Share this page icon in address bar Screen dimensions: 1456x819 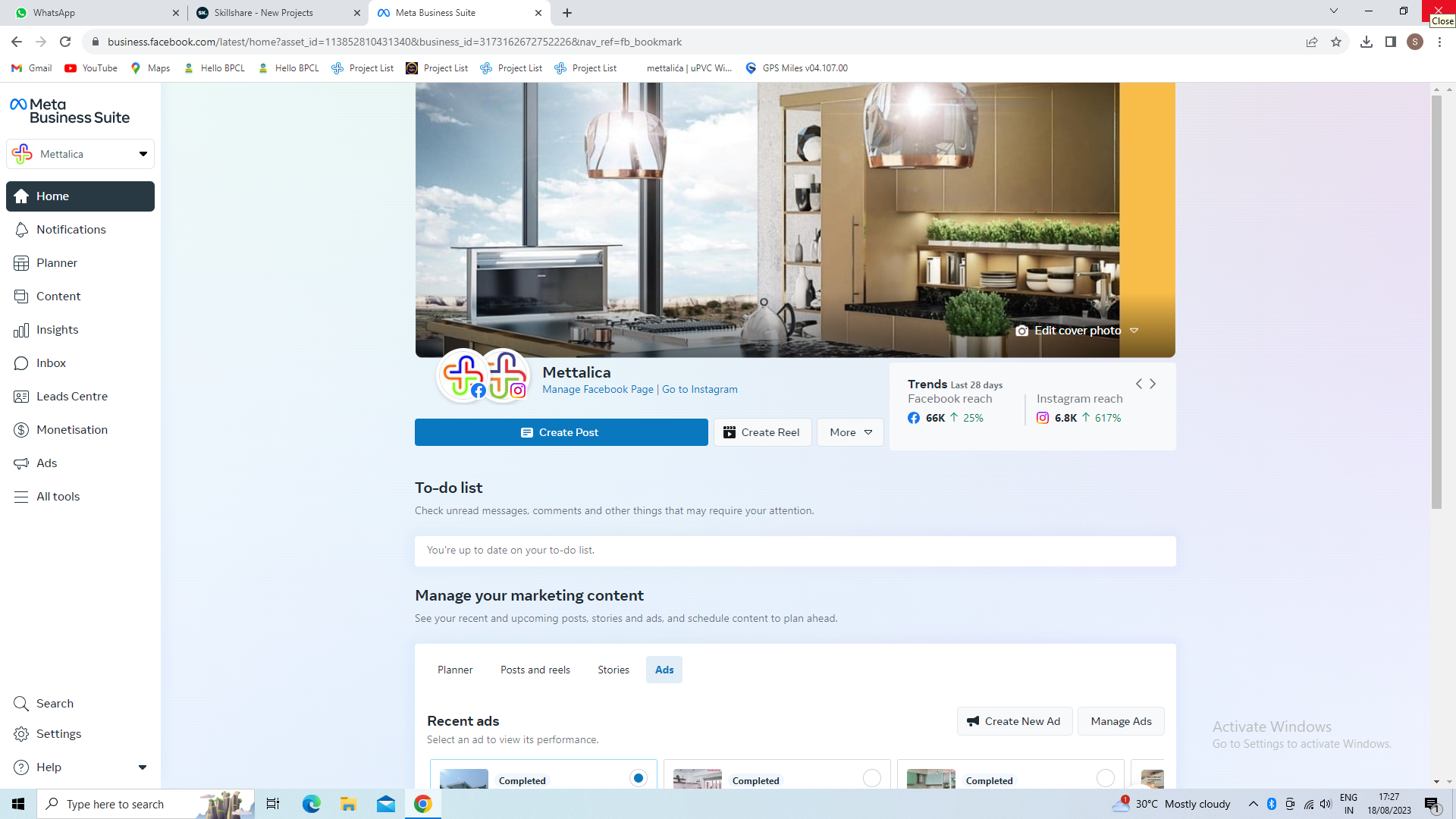click(1312, 42)
